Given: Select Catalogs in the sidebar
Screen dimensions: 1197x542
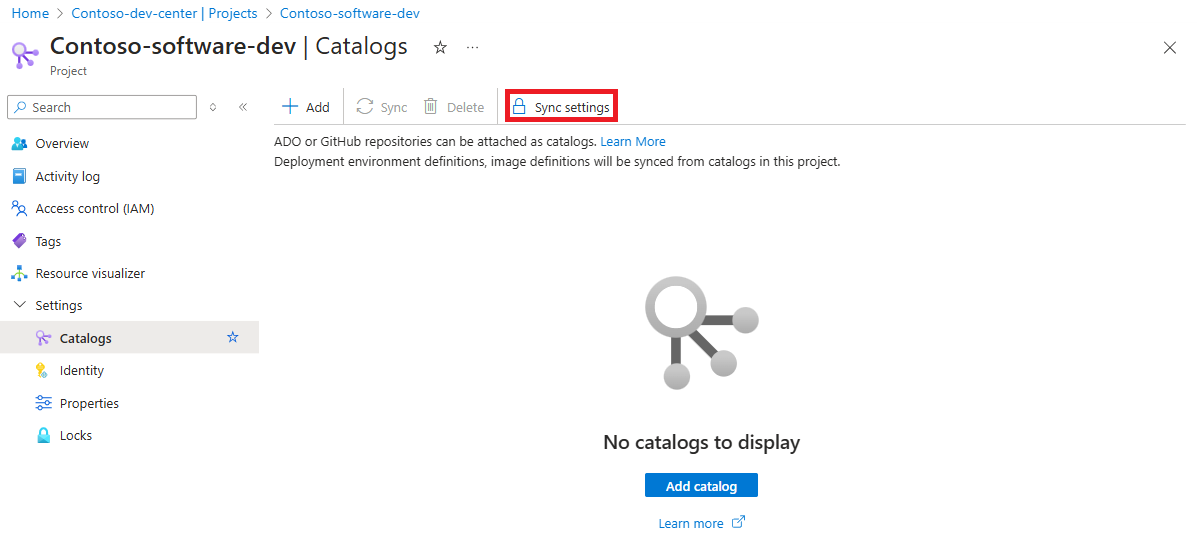Looking at the screenshot, I should click(130, 338).
